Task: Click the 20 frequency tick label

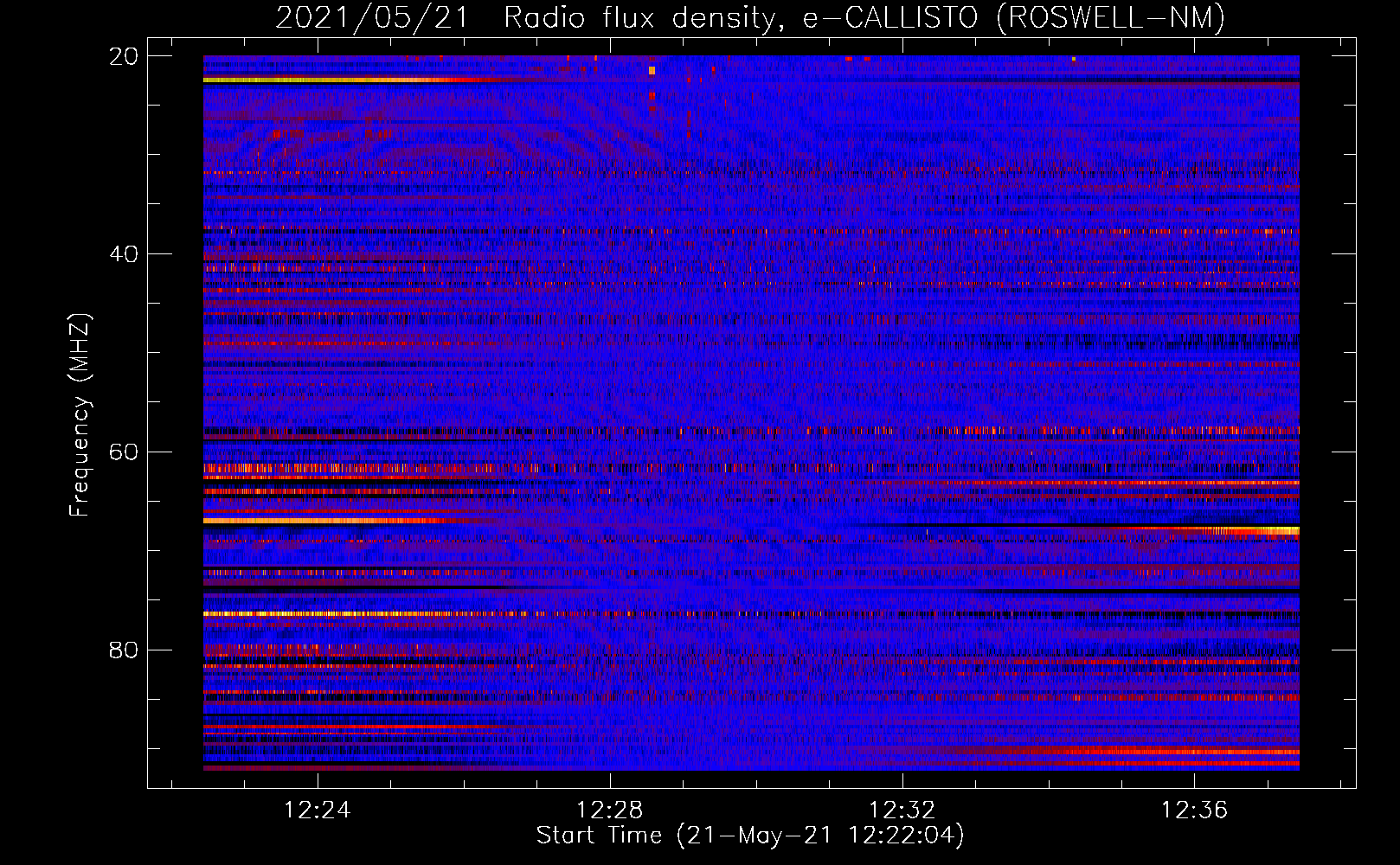Action: click(124, 56)
